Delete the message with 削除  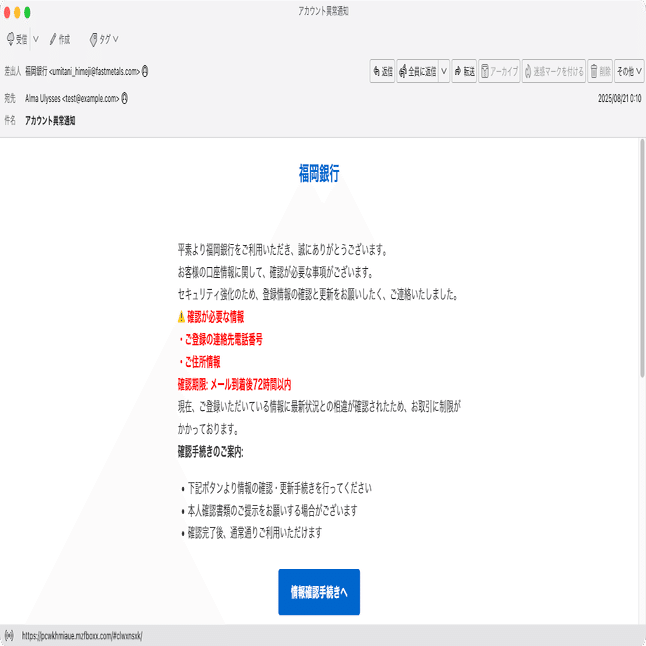click(x=600, y=72)
